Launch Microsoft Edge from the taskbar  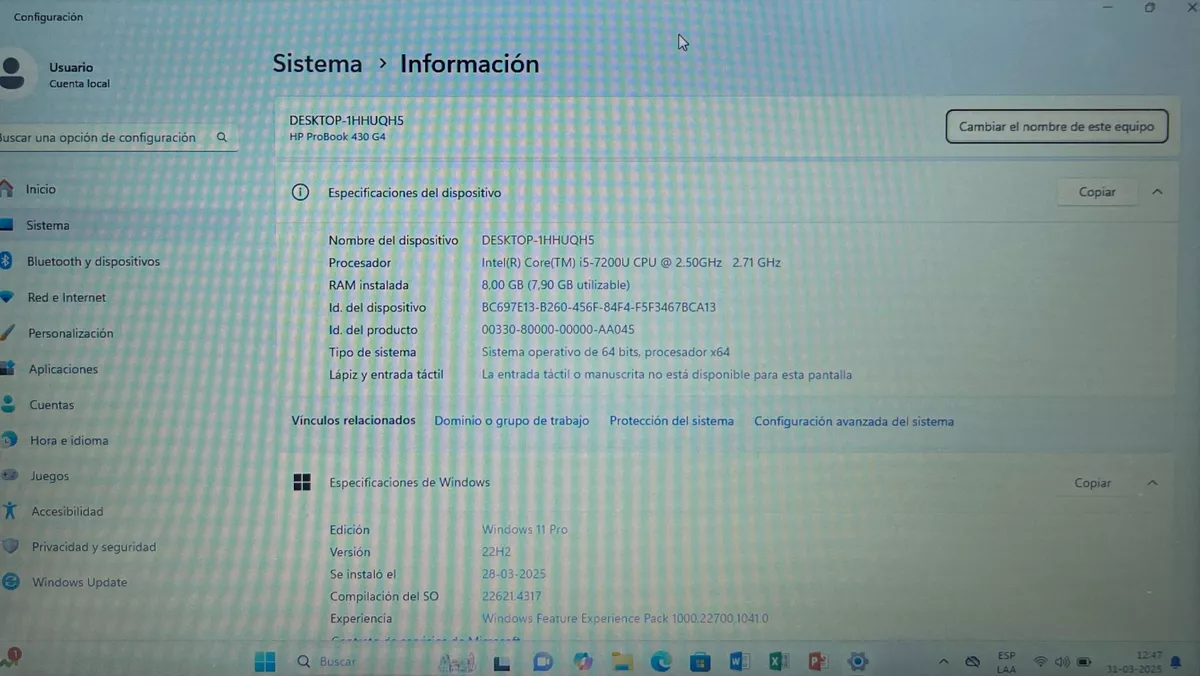coord(661,662)
